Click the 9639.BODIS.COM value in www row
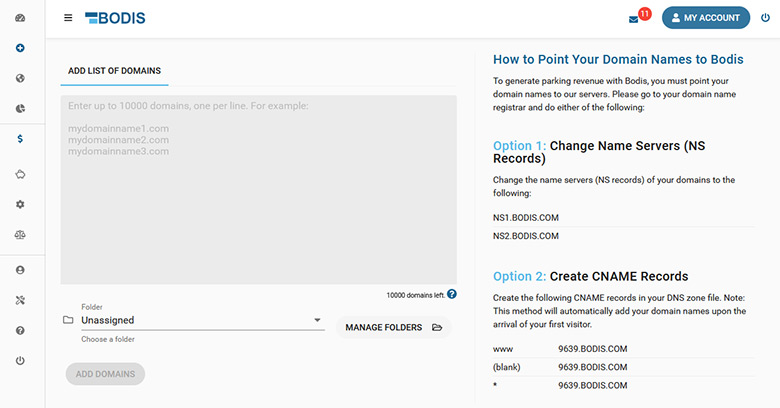This screenshot has height=408, width=780. tap(592, 349)
